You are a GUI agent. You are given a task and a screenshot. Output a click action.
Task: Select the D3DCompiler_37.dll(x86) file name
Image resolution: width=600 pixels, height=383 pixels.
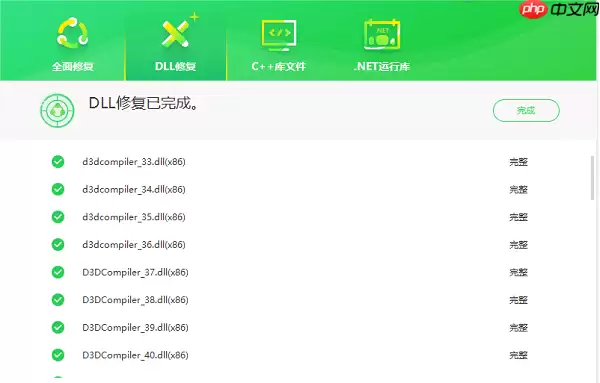pyautogui.click(x=135, y=272)
